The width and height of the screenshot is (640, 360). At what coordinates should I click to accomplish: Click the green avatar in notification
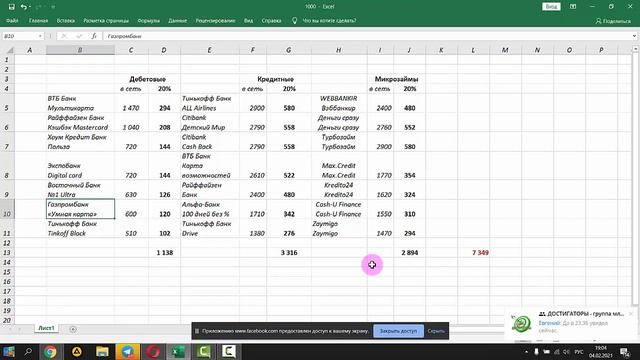pos(522,324)
